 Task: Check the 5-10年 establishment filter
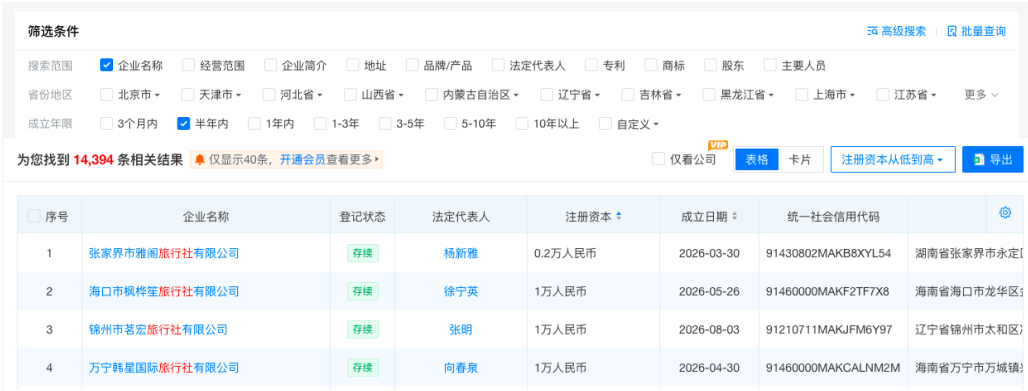click(x=450, y=123)
